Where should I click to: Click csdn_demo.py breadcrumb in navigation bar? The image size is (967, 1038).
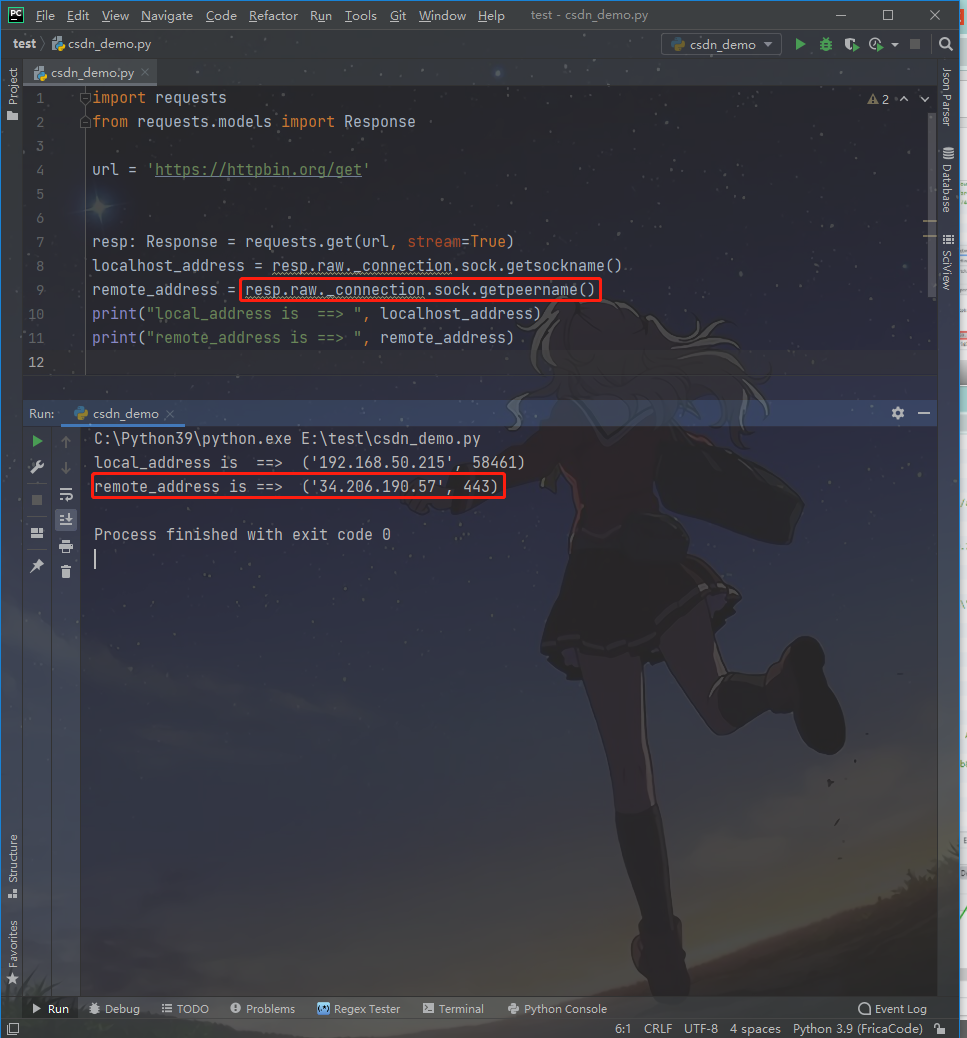(x=102, y=44)
